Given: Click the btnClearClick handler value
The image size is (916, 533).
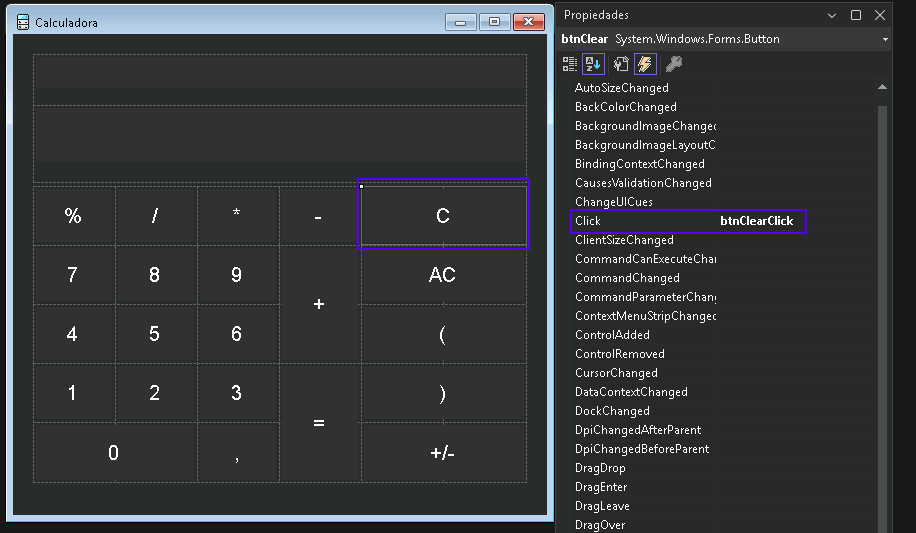Looking at the screenshot, I should (757, 221).
